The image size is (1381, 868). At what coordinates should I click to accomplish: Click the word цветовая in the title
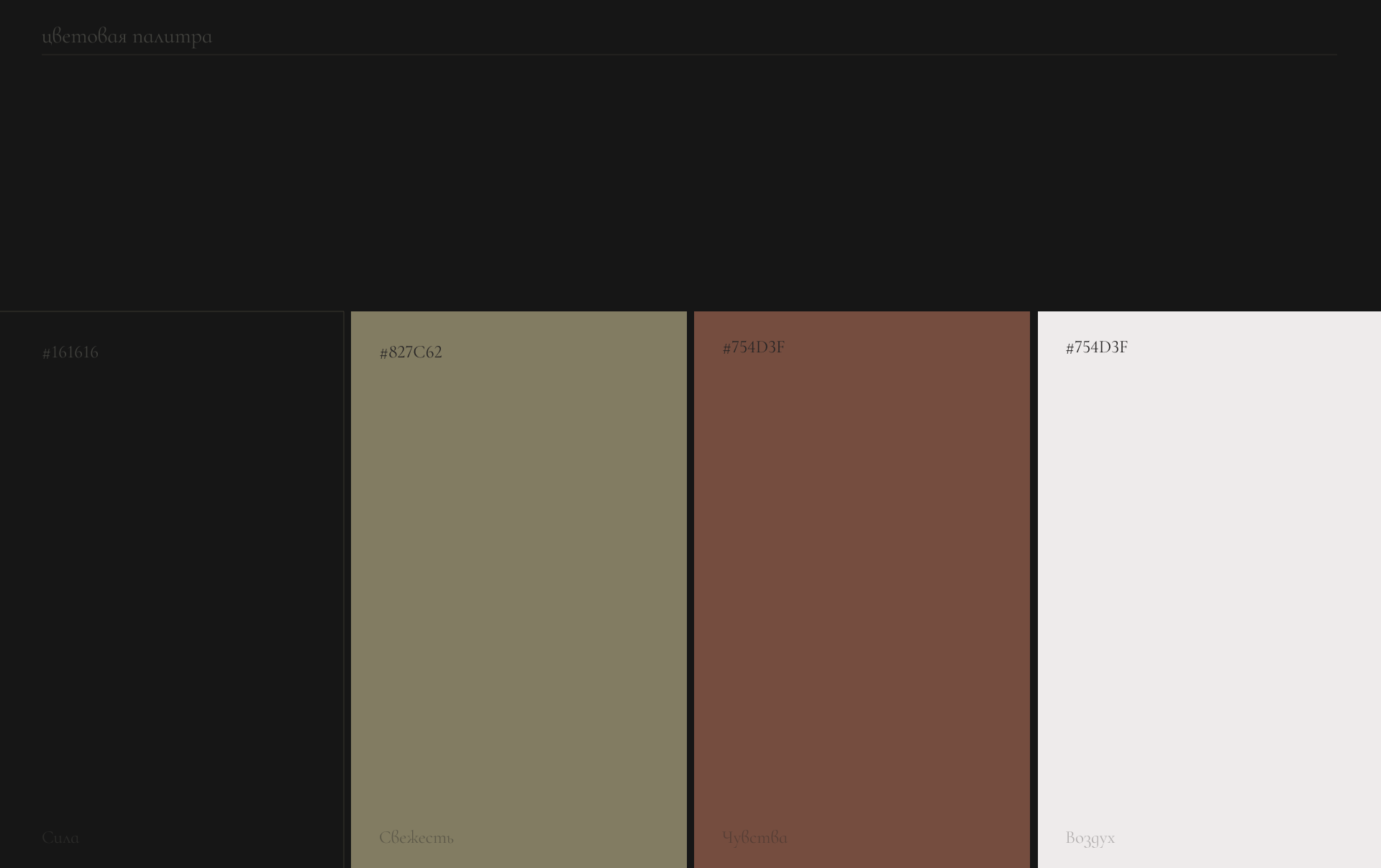point(84,37)
